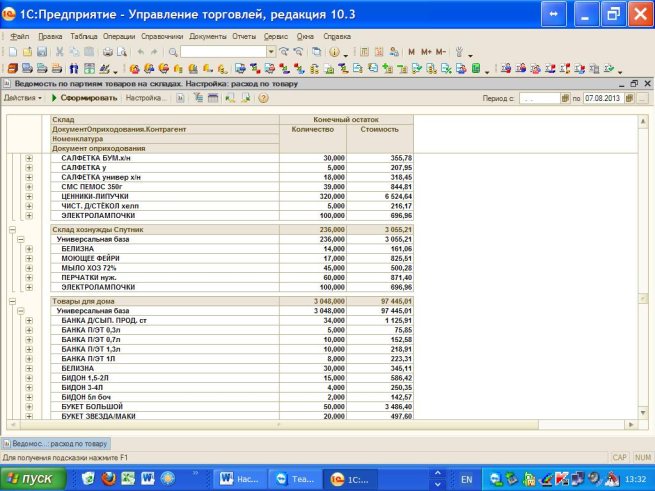Viewport: 655px width, 491px height.
Task: Expand the БЕЛИЗНА row under Склад хознужды
Action: 29,249
